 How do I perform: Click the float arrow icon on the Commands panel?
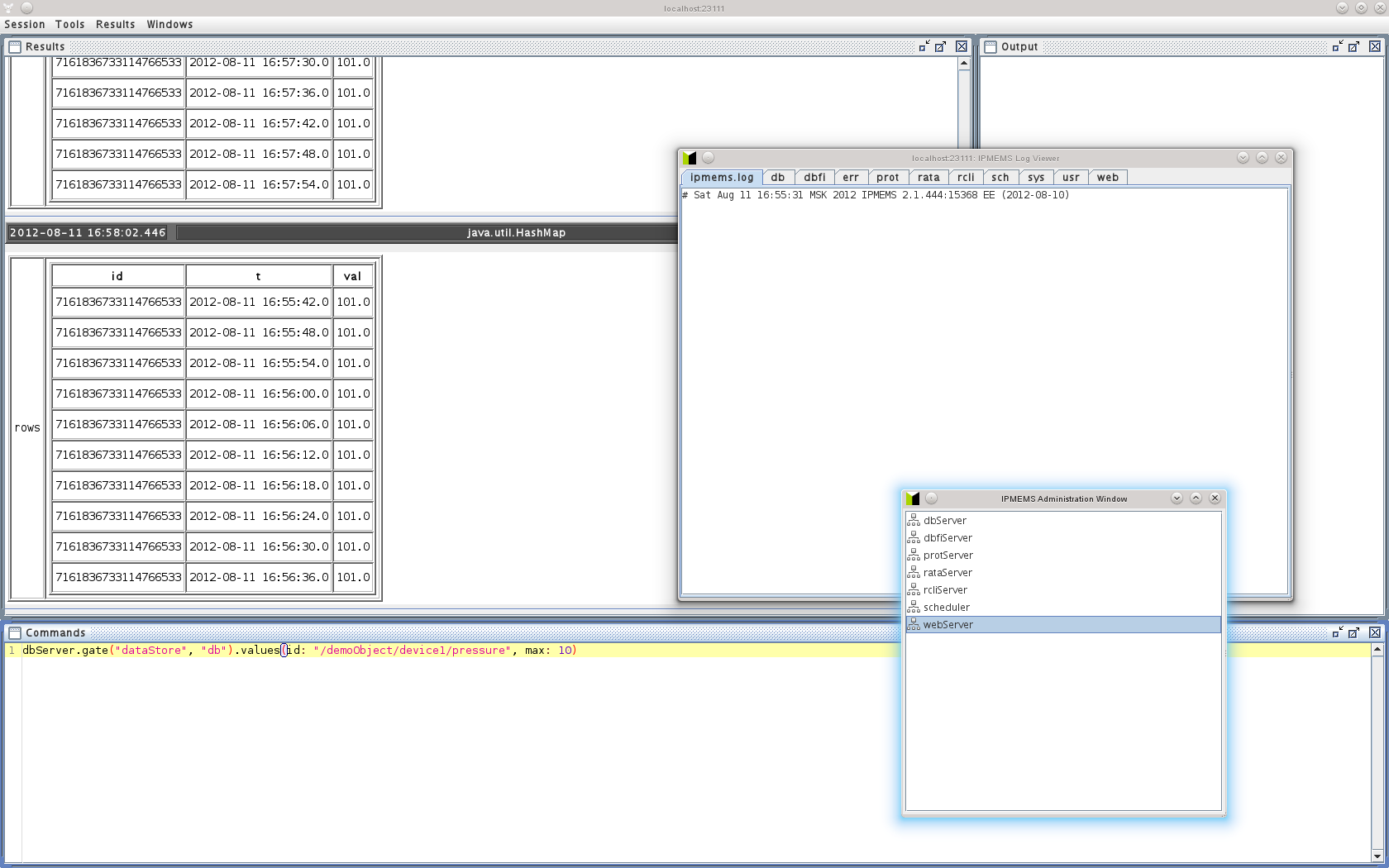[x=1353, y=632]
